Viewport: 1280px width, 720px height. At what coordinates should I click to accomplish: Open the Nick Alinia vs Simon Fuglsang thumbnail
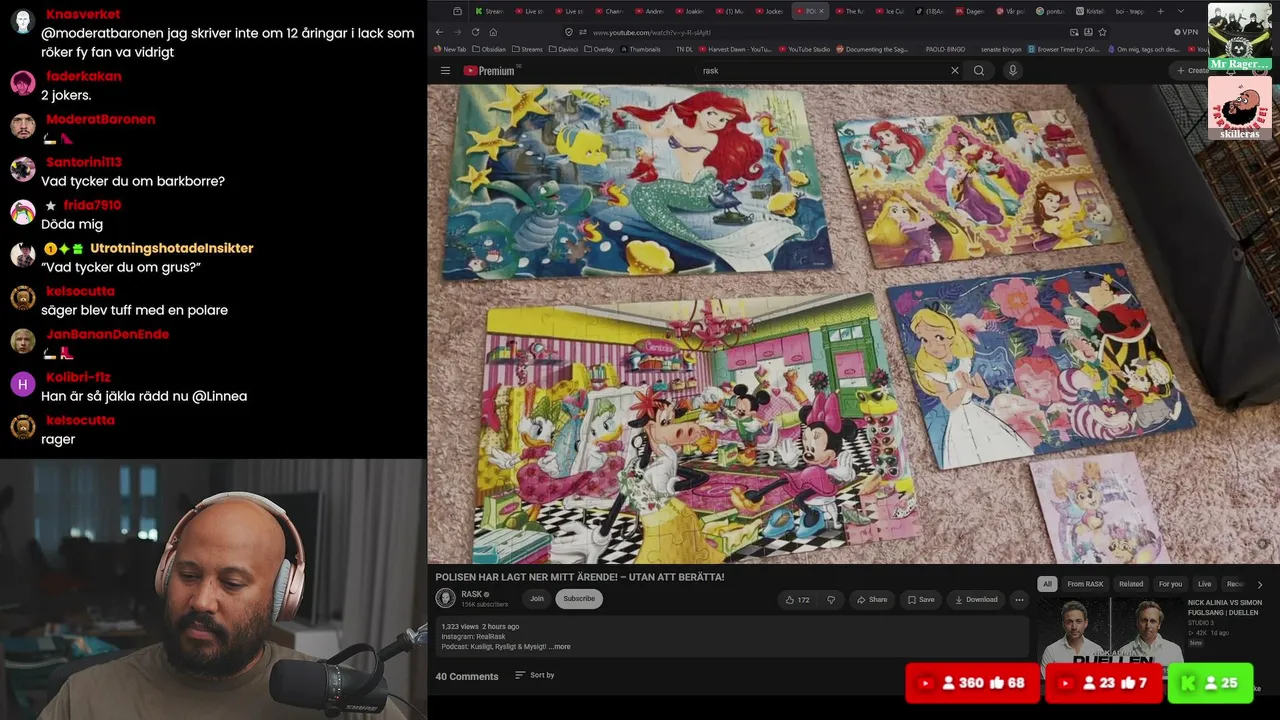click(x=1109, y=637)
